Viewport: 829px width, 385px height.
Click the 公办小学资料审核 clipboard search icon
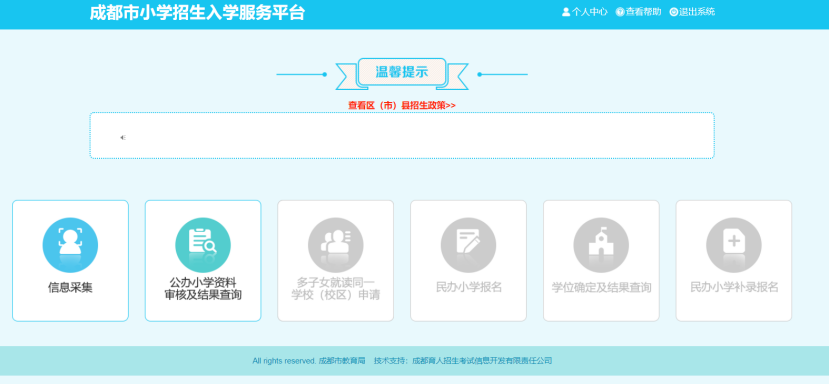(203, 245)
